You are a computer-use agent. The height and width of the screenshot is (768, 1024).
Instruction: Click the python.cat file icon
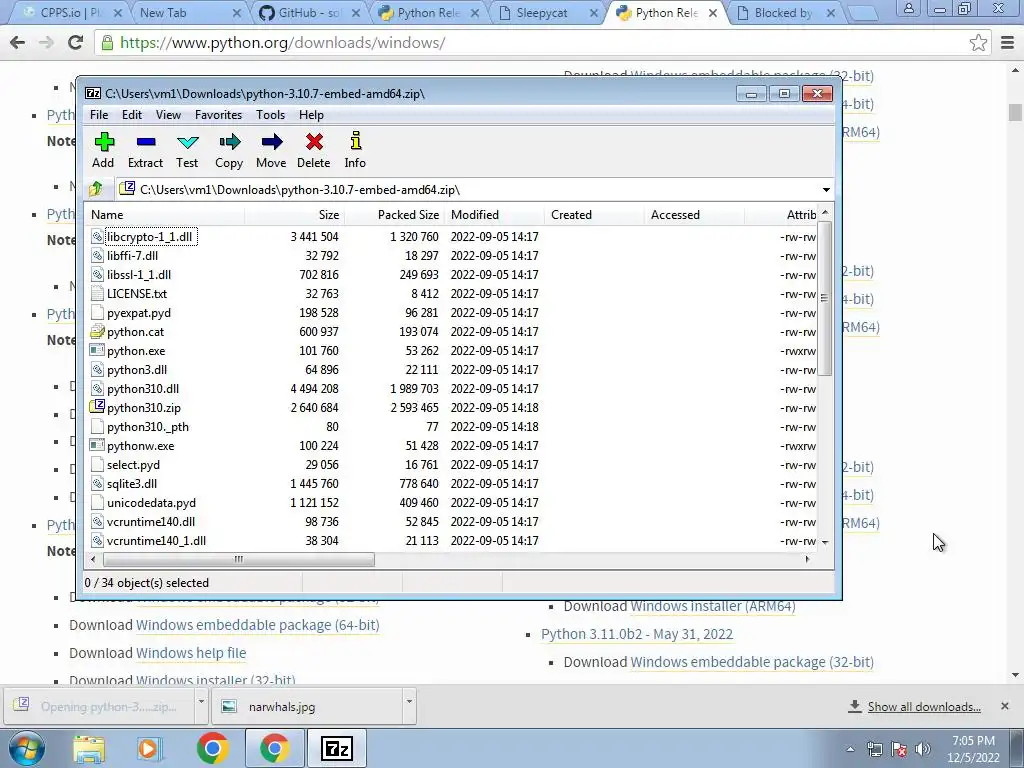(x=97, y=332)
